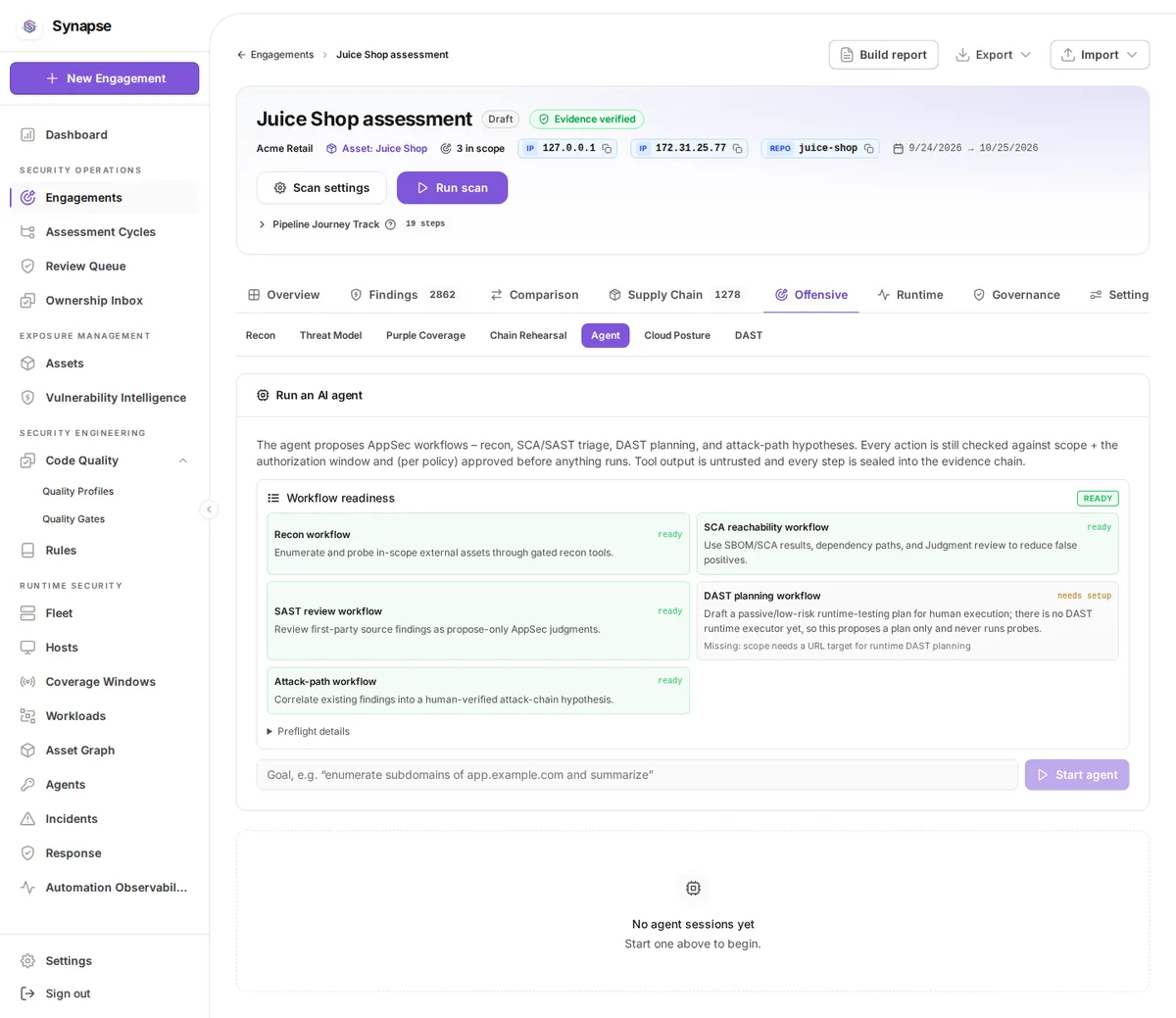Click the Synapse logo icon

coord(29,26)
